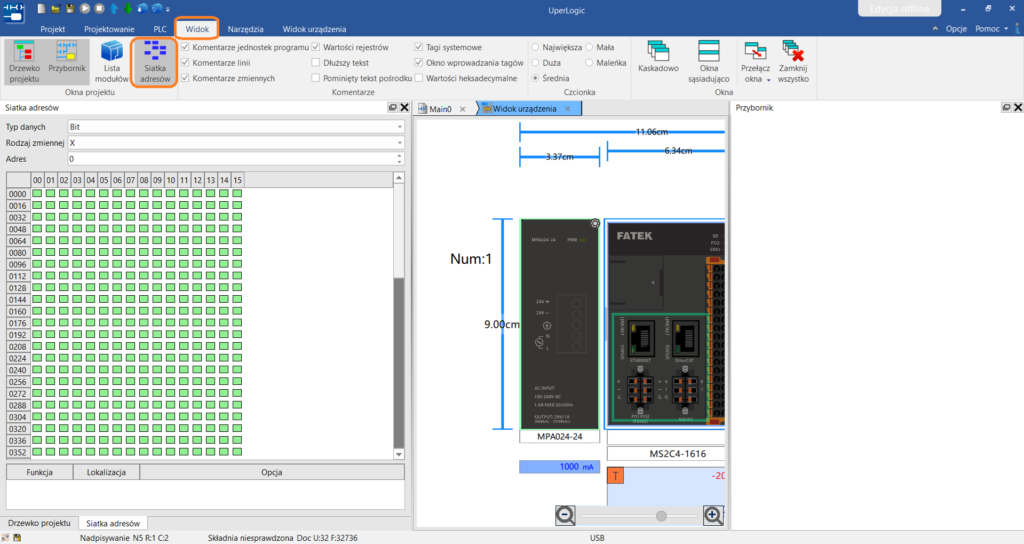
Task: Click the UperLogic application logo icon
Action: click(13, 11)
